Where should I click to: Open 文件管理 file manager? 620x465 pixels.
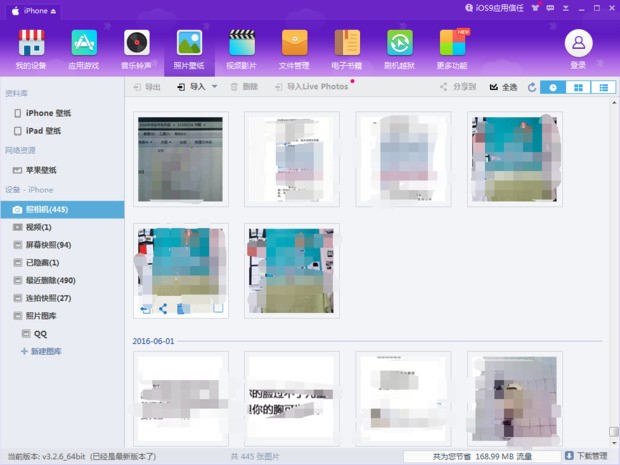coord(294,49)
